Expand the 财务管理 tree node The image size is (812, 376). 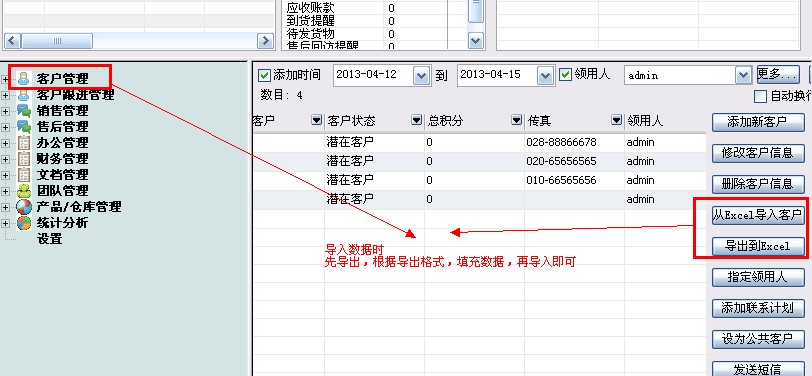[6, 160]
